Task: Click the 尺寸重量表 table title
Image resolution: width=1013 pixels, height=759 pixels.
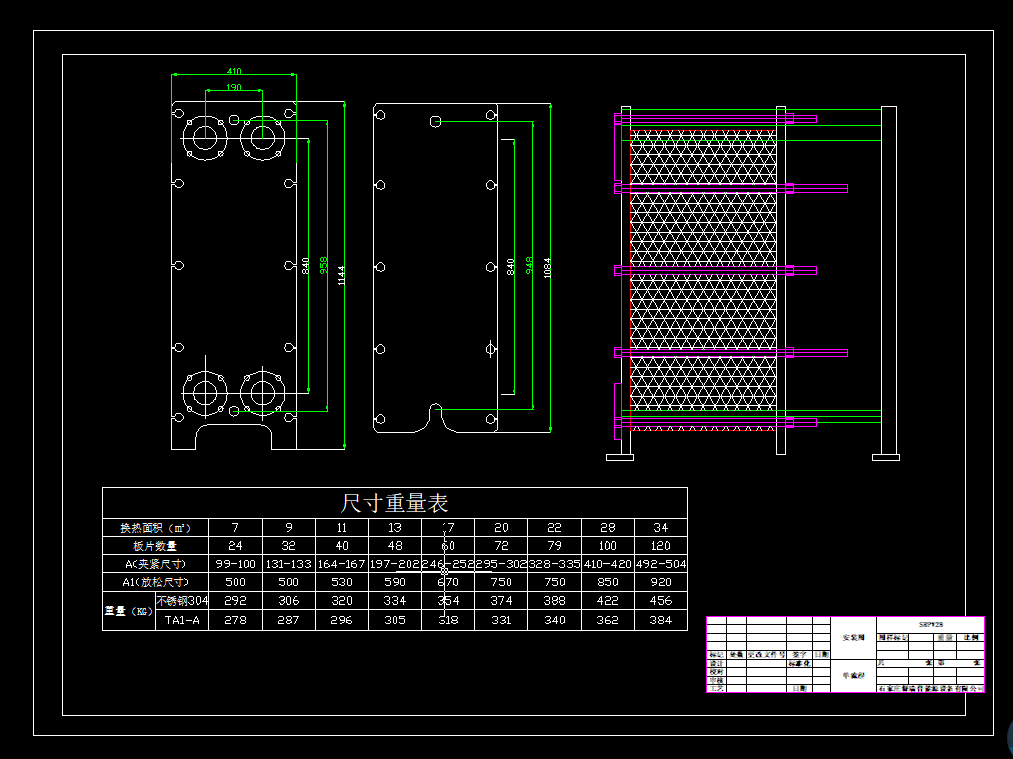Action: (x=394, y=503)
